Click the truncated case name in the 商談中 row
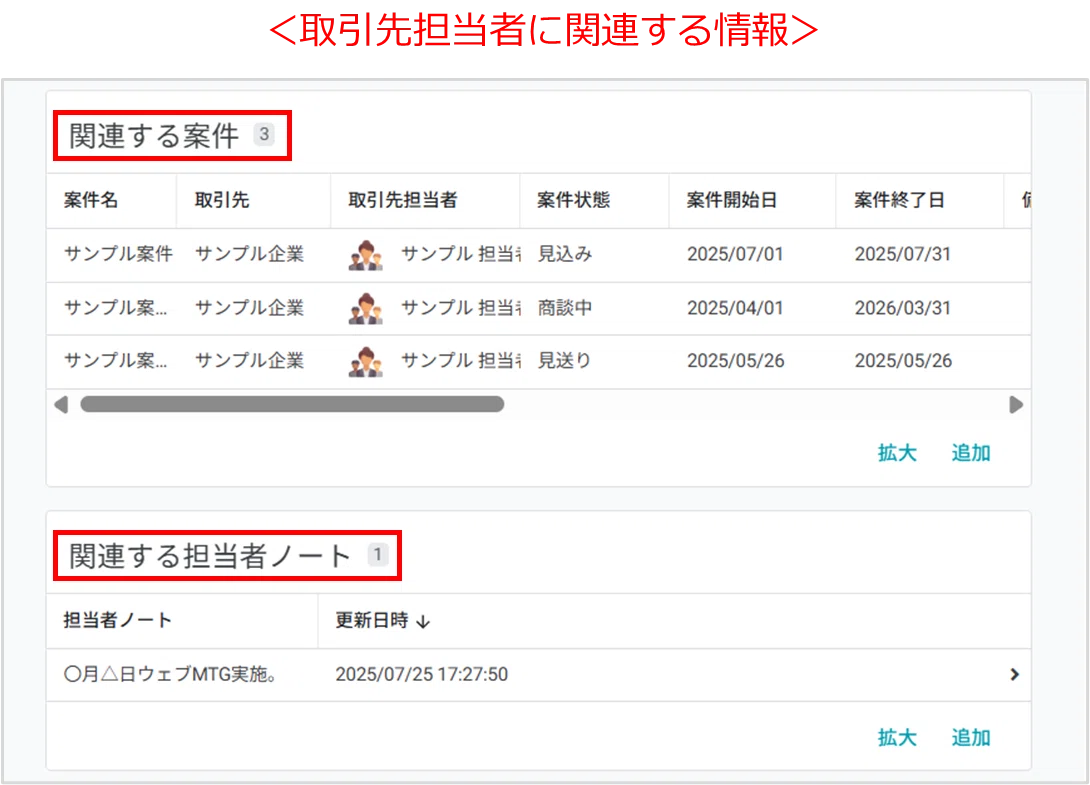Screen dimensions: 1090x785 [115, 308]
